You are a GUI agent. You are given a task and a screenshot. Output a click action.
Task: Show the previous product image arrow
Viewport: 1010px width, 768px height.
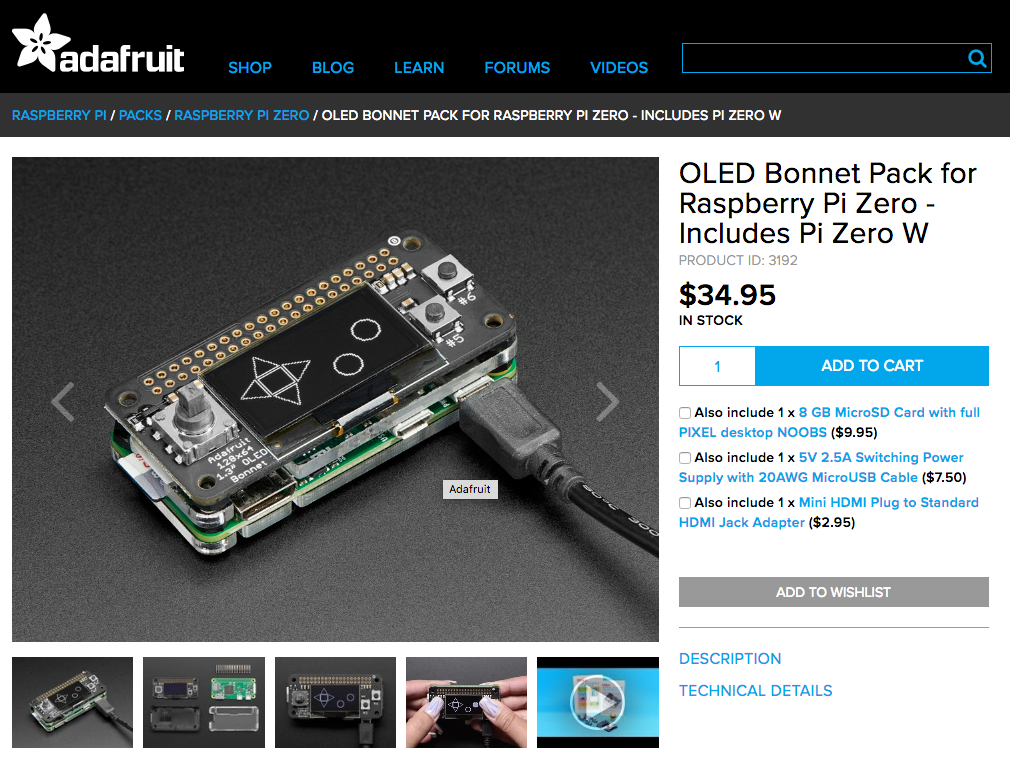[63, 402]
